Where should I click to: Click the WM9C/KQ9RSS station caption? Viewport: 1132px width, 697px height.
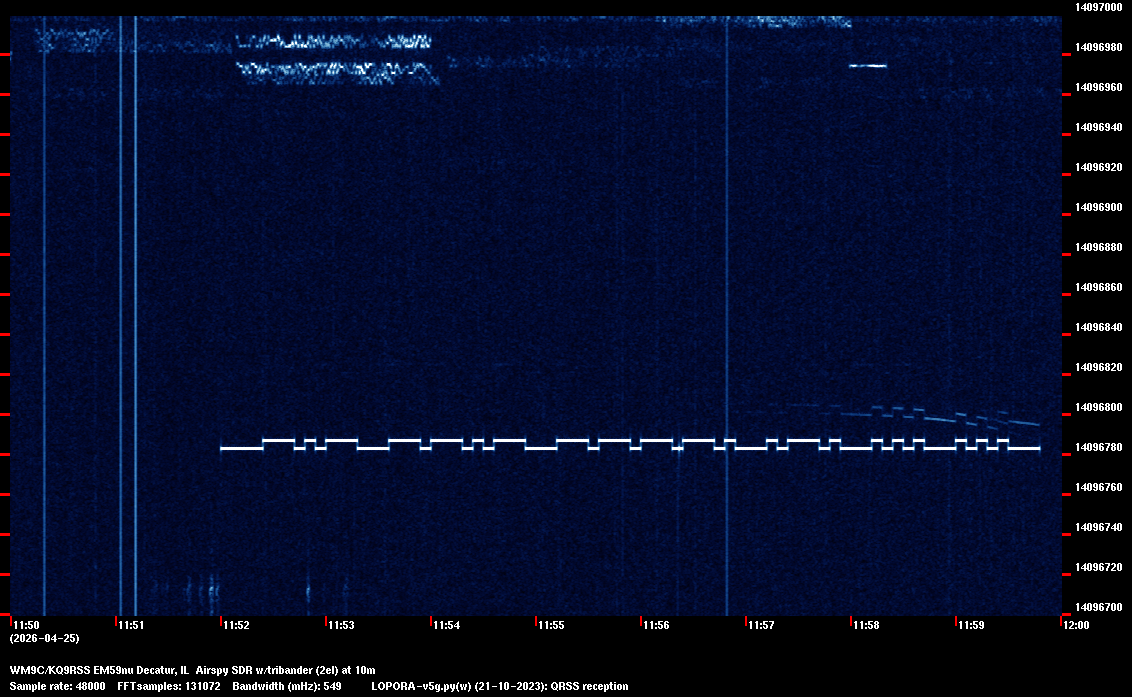pyautogui.click(x=192, y=670)
